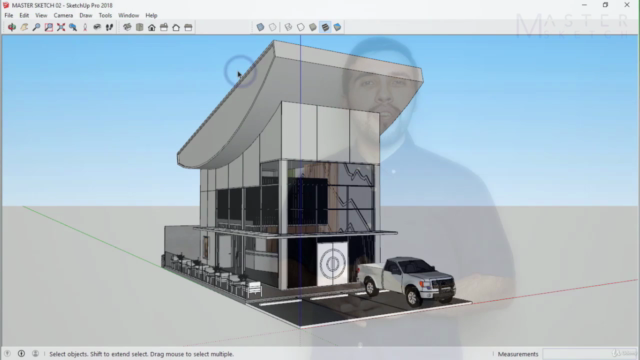Image resolution: width=640 pixels, height=360 pixels.
Task: Open the Draw menu
Action: (x=86, y=16)
